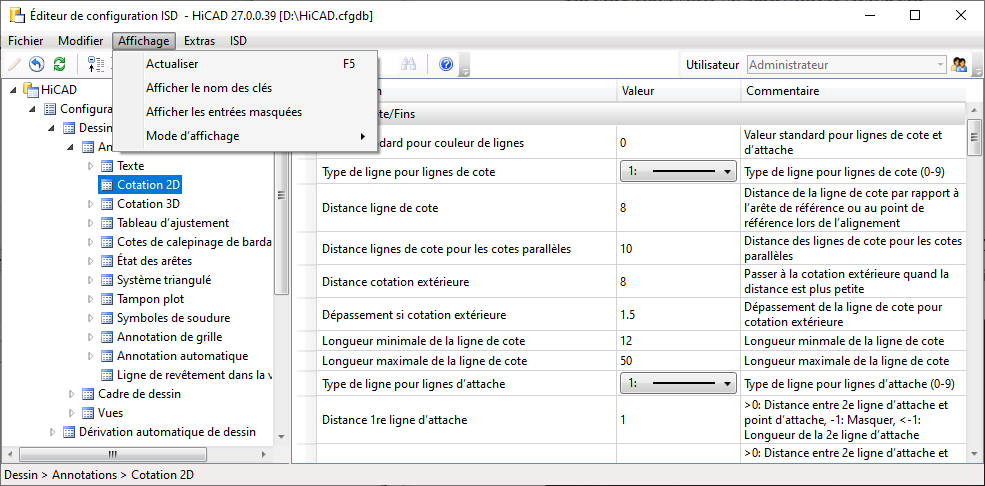
Task: Expand the Texte tree node
Action: coord(90,166)
